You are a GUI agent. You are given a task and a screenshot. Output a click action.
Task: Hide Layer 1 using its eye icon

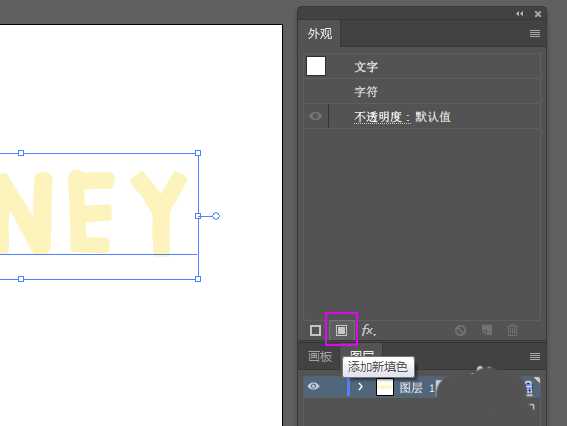pos(314,386)
